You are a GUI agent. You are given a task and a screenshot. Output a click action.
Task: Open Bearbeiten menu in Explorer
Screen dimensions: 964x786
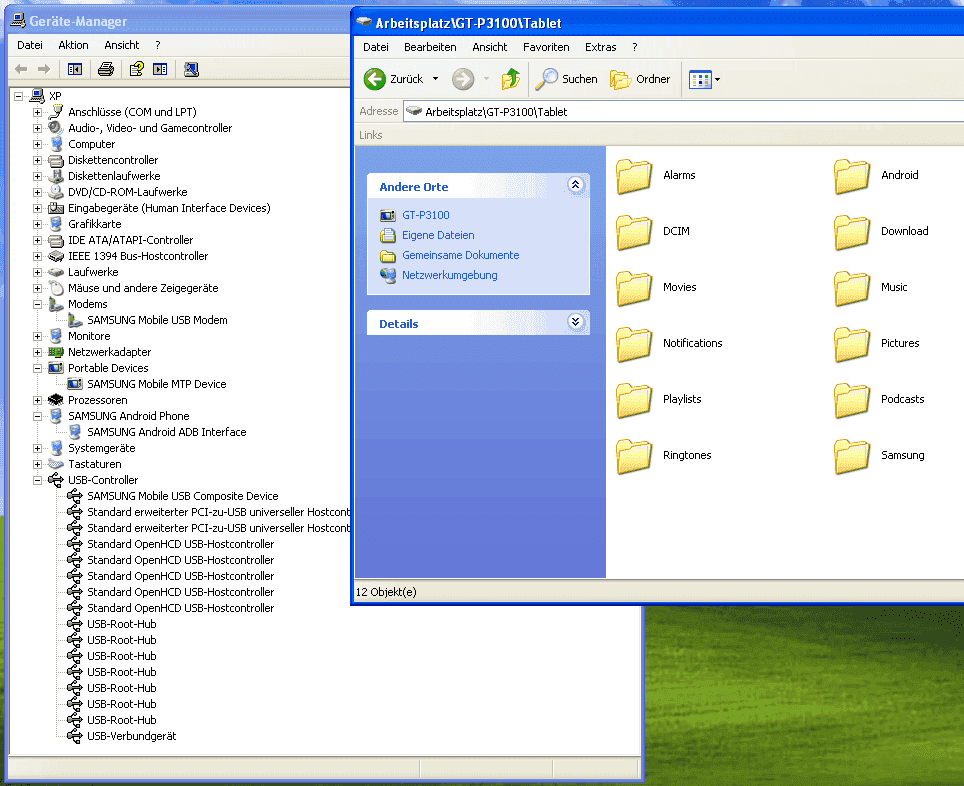point(430,47)
